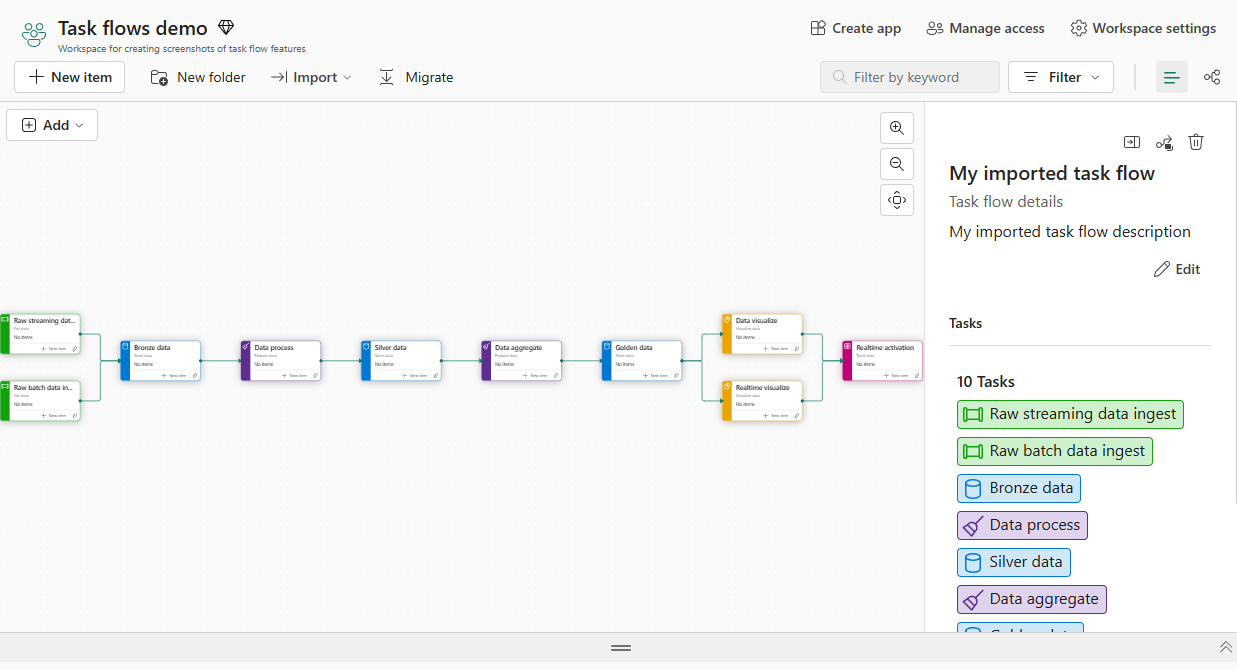Delete the task flow using the trash icon
Screen dimensions: 1237x670
(x=1196, y=142)
